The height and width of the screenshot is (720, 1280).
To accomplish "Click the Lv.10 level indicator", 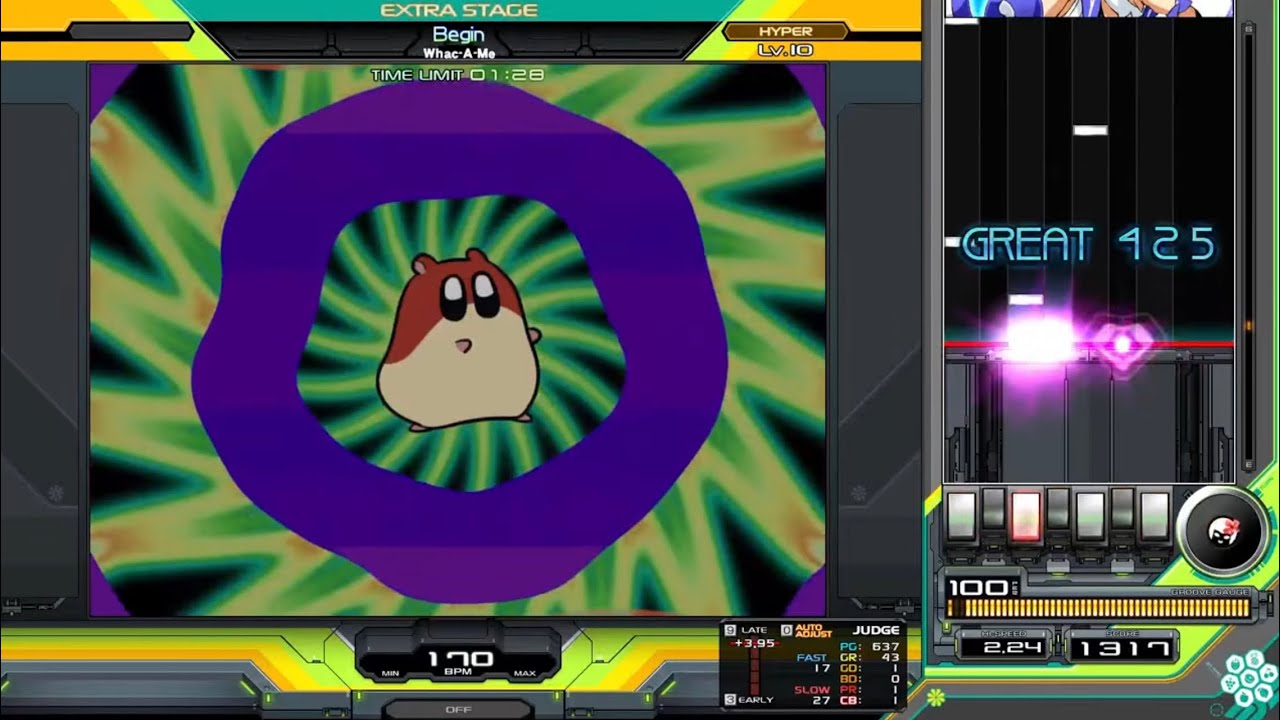I will coord(785,50).
